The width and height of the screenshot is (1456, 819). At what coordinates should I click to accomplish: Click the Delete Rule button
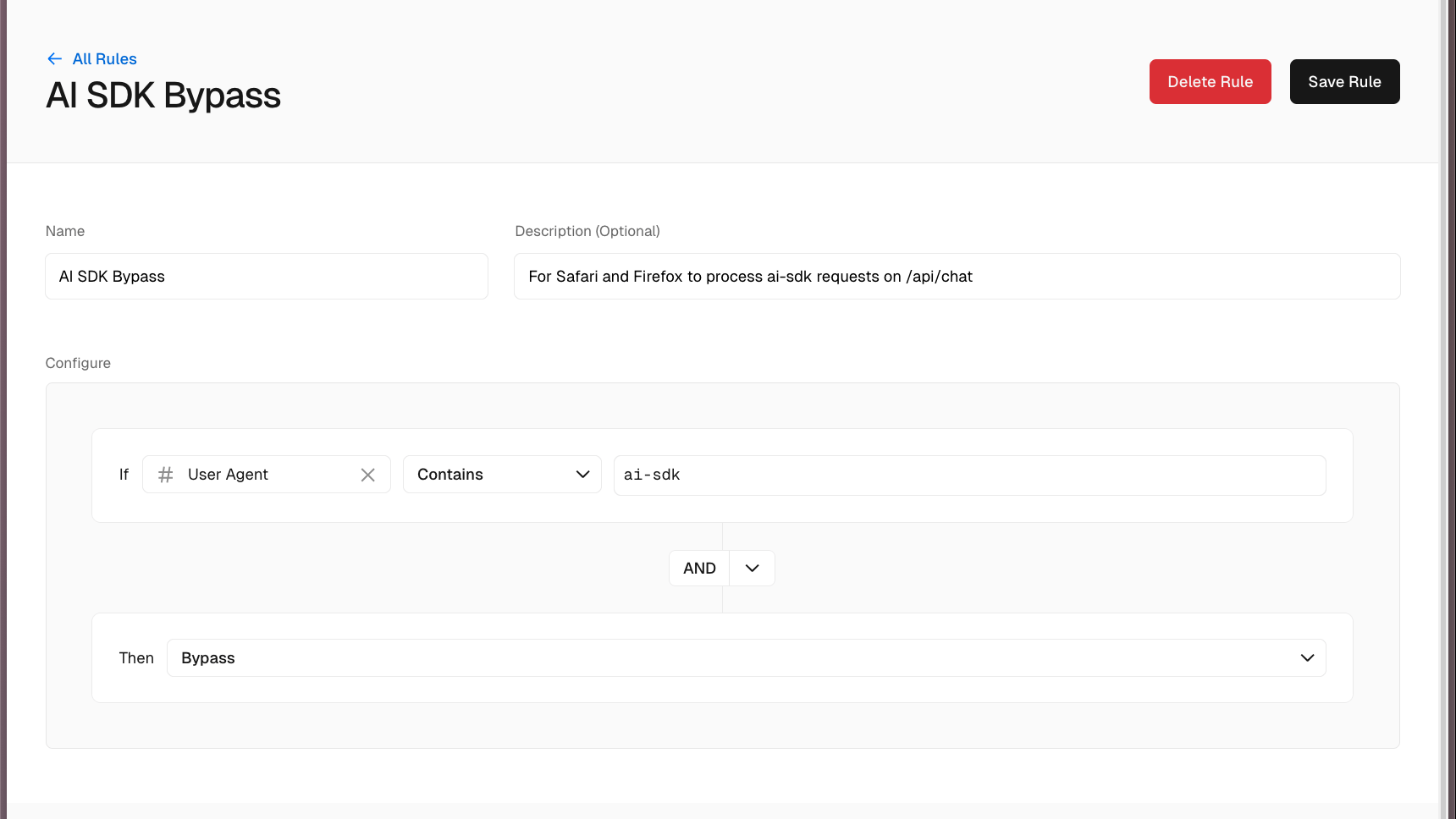pyautogui.click(x=1210, y=81)
